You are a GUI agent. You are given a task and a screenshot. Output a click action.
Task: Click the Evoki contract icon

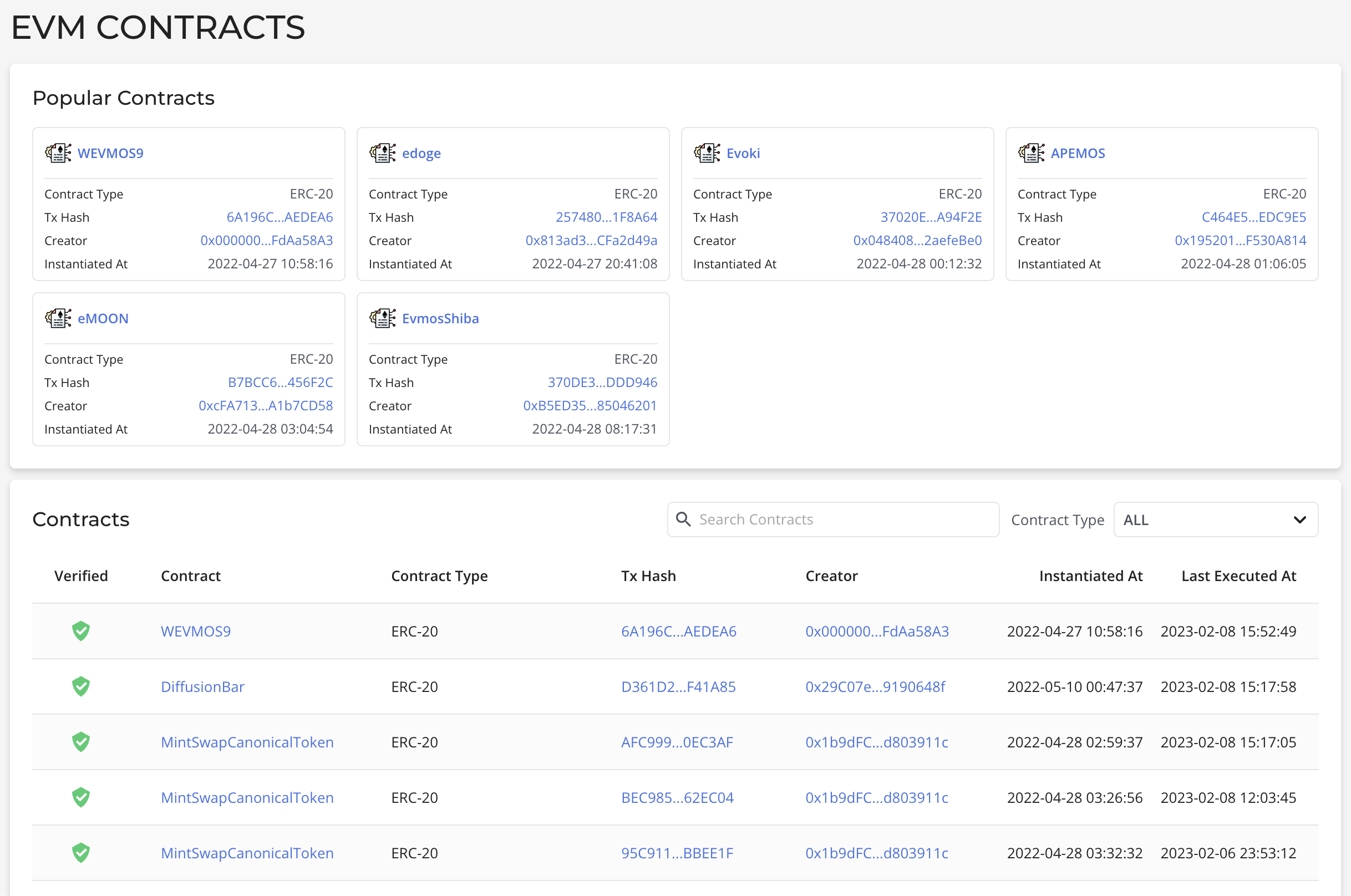click(708, 152)
